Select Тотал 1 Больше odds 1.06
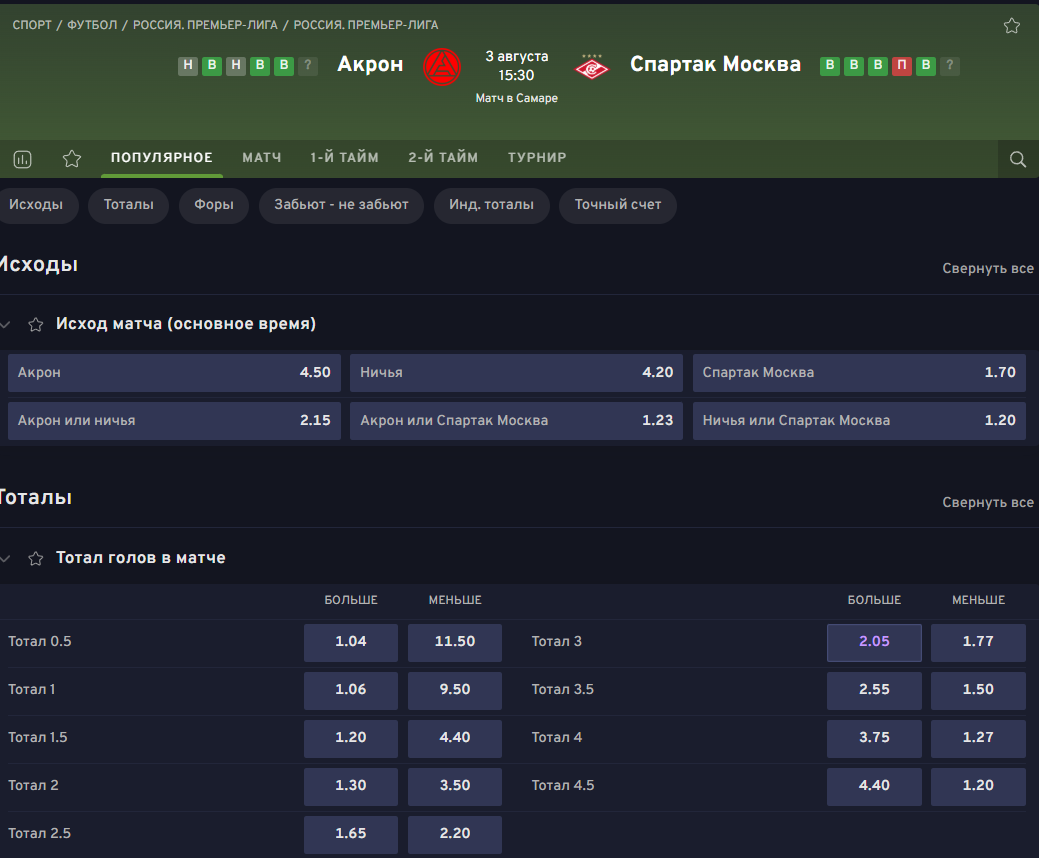 click(x=351, y=690)
